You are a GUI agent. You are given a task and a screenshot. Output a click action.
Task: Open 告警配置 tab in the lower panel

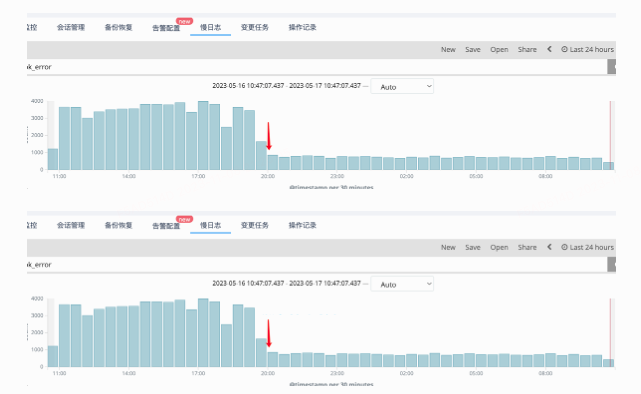[x=166, y=226]
